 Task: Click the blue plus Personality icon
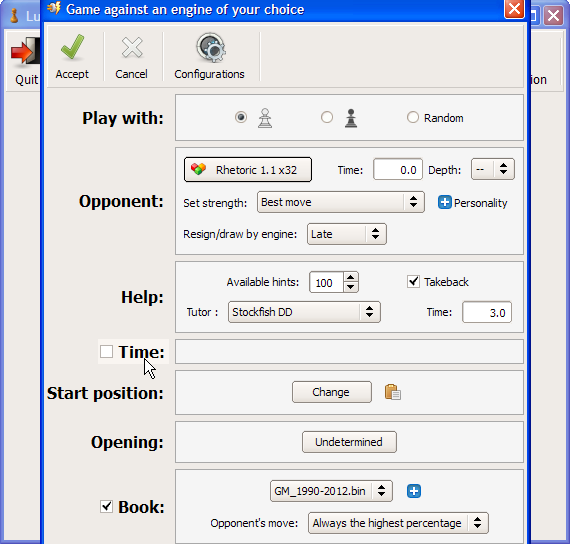[445, 202]
